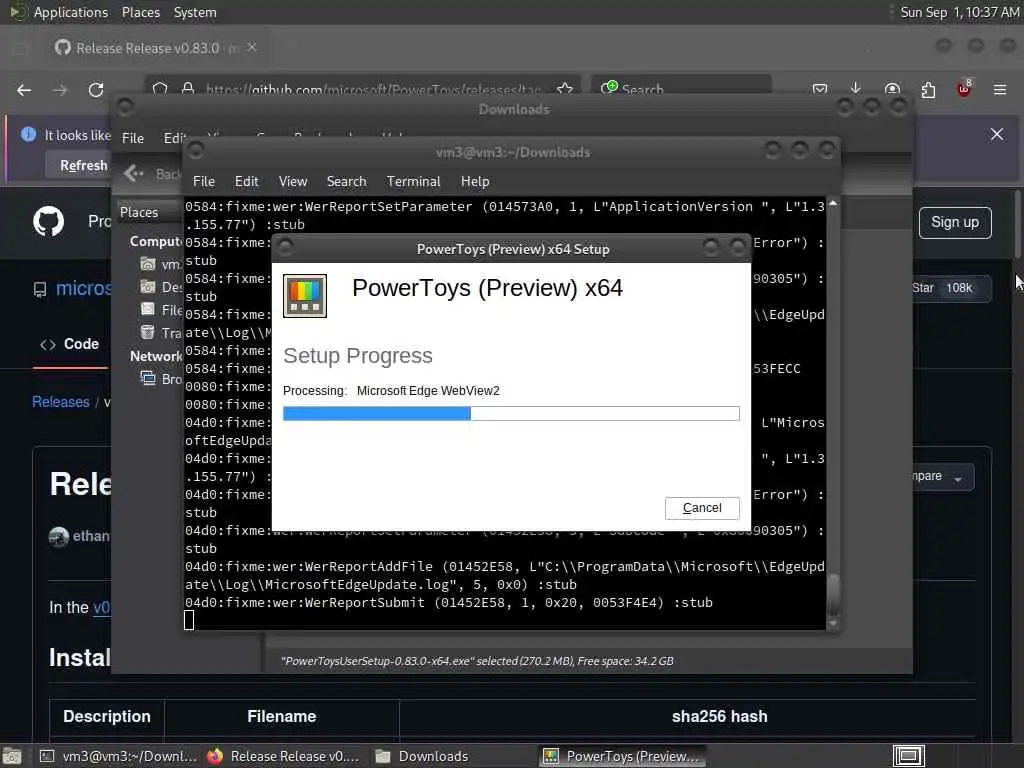Switch to the terminal task in the taskbar

pyautogui.click(x=118, y=756)
